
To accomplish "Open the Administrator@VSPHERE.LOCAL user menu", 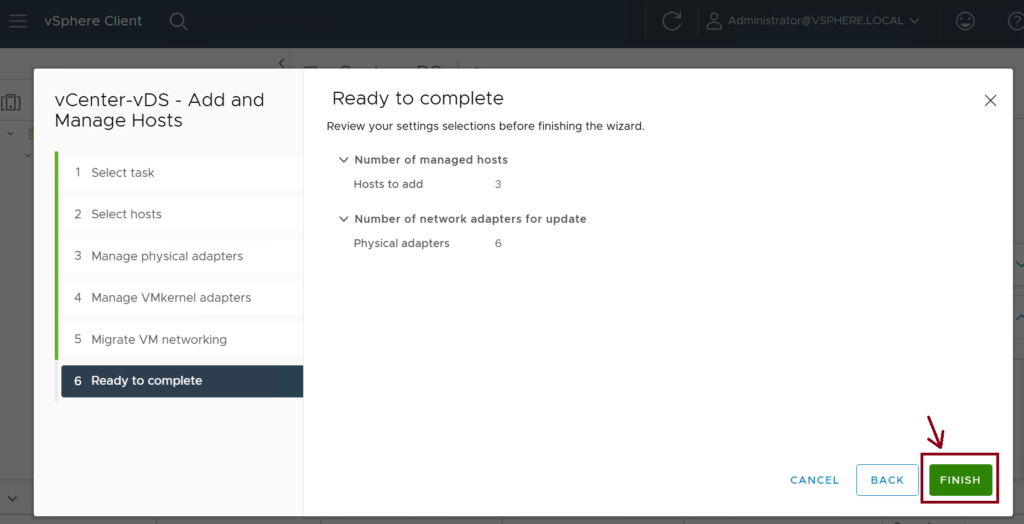I will tap(814, 21).
